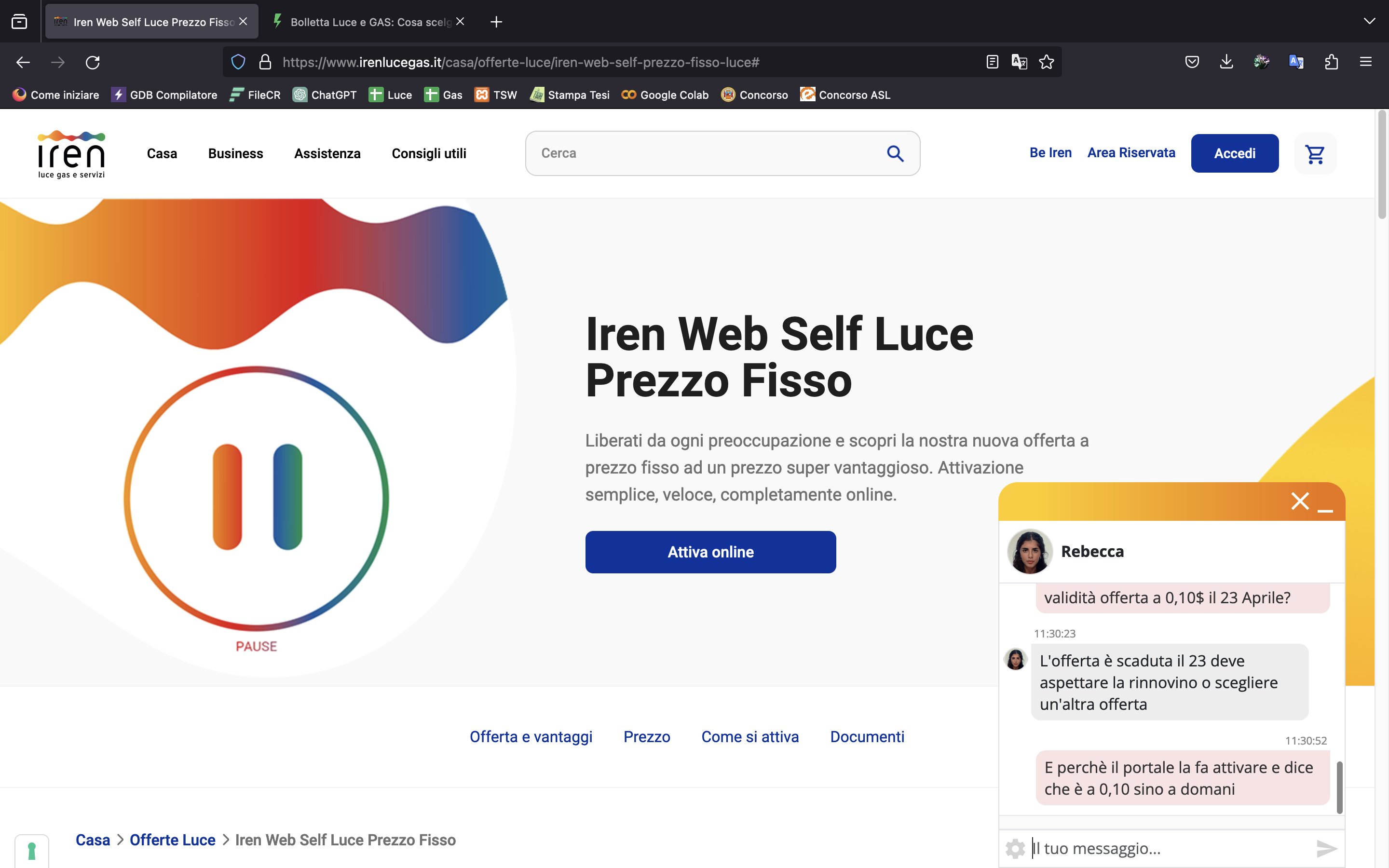Image resolution: width=1389 pixels, height=868 pixels.
Task: Close the Bolletta Luce e GAS tab
Action: click(460, 21)
